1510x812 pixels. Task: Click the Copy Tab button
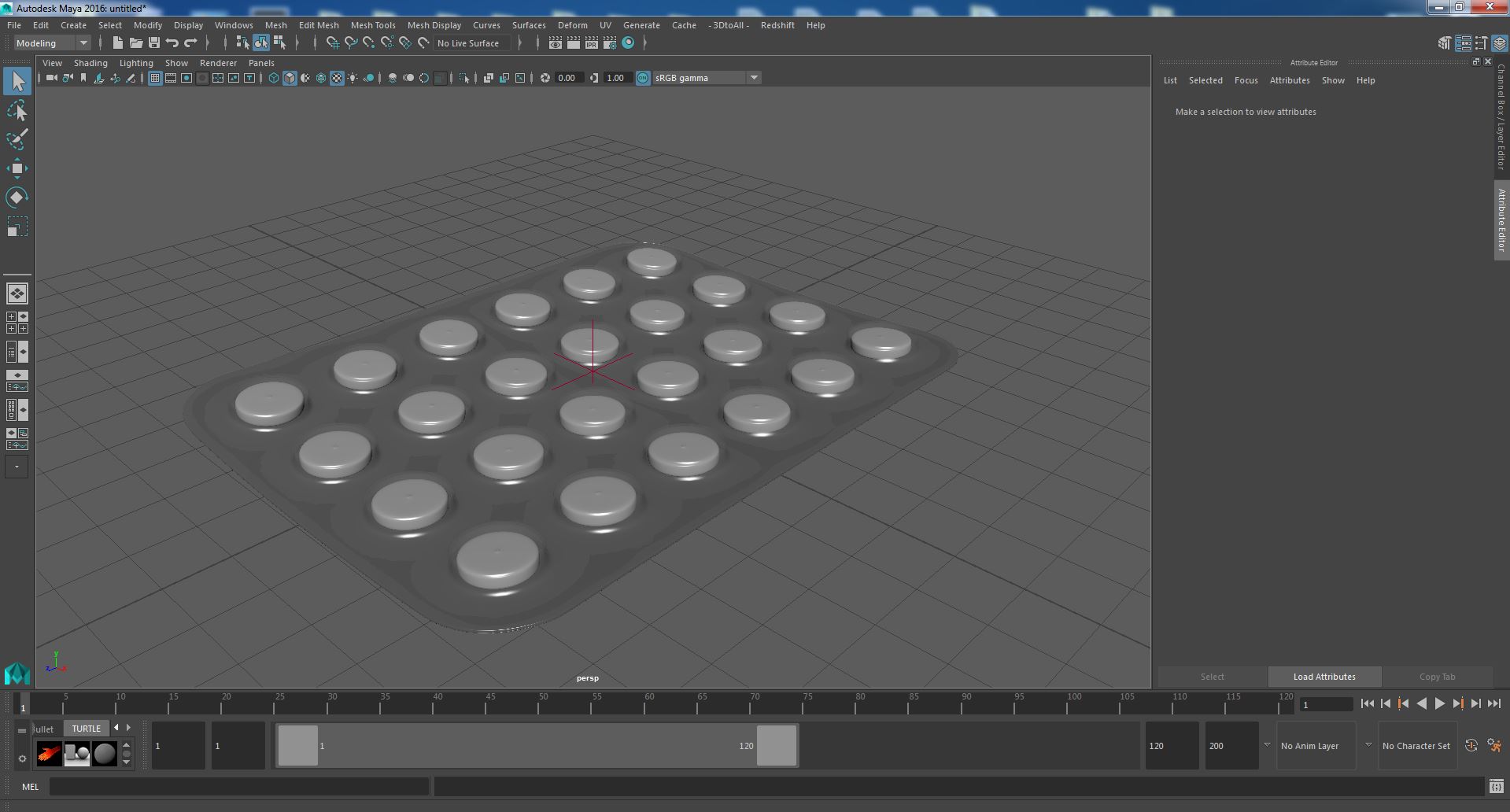point(1437,677)
